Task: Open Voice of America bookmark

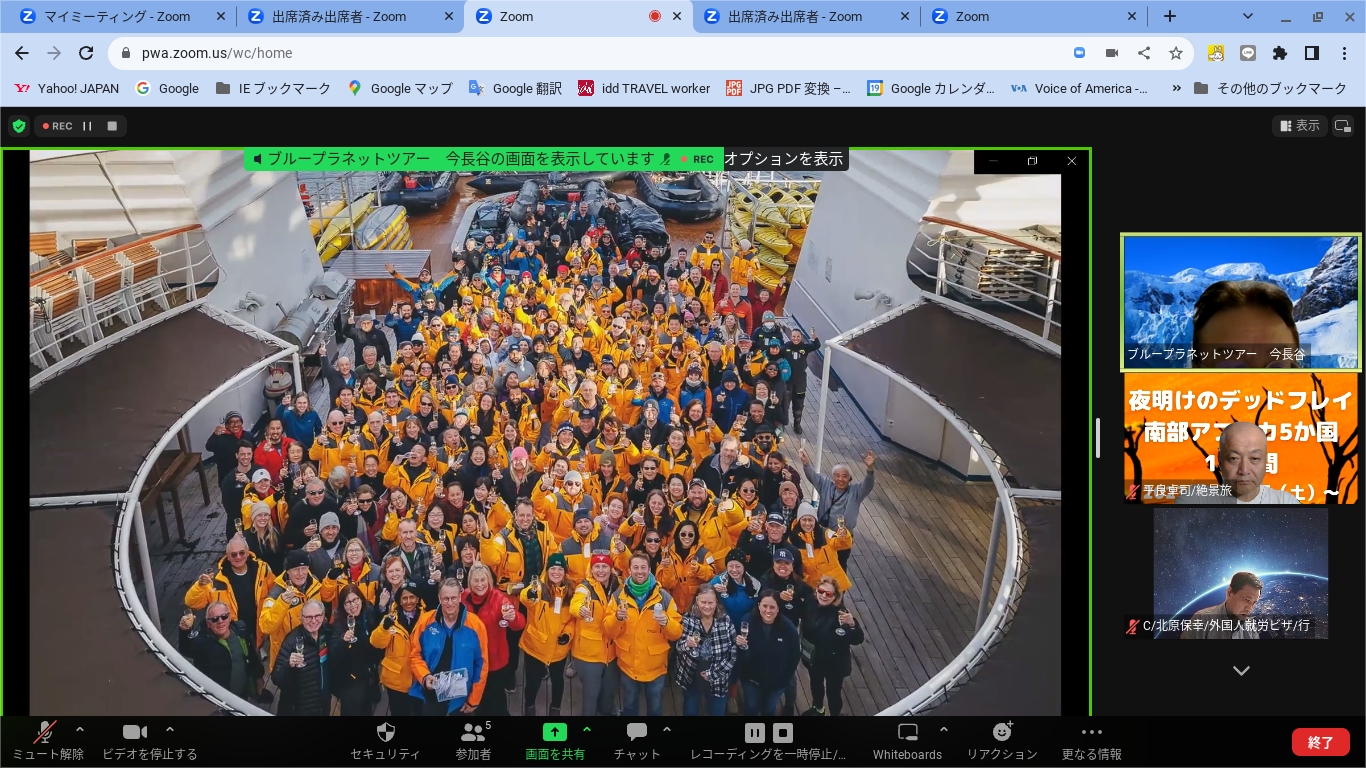Action: pos(1080,88)
